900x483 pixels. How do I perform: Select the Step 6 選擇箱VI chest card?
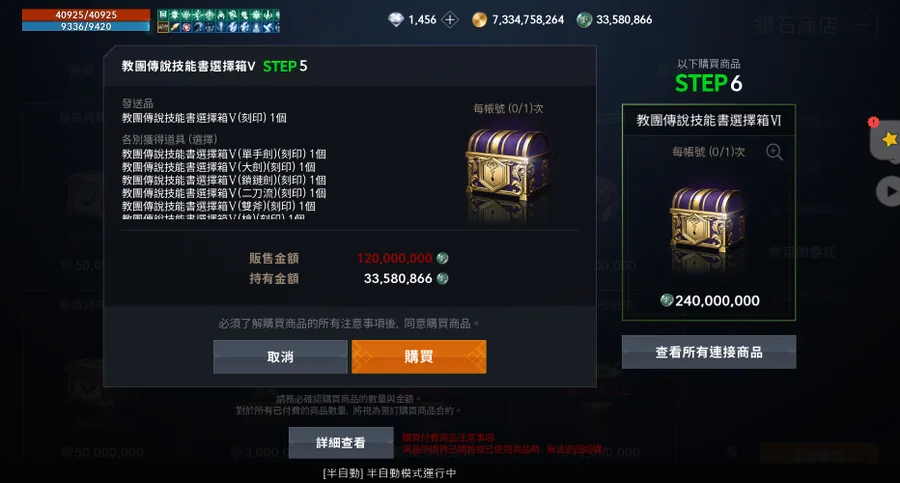click(x=709, y=212)
